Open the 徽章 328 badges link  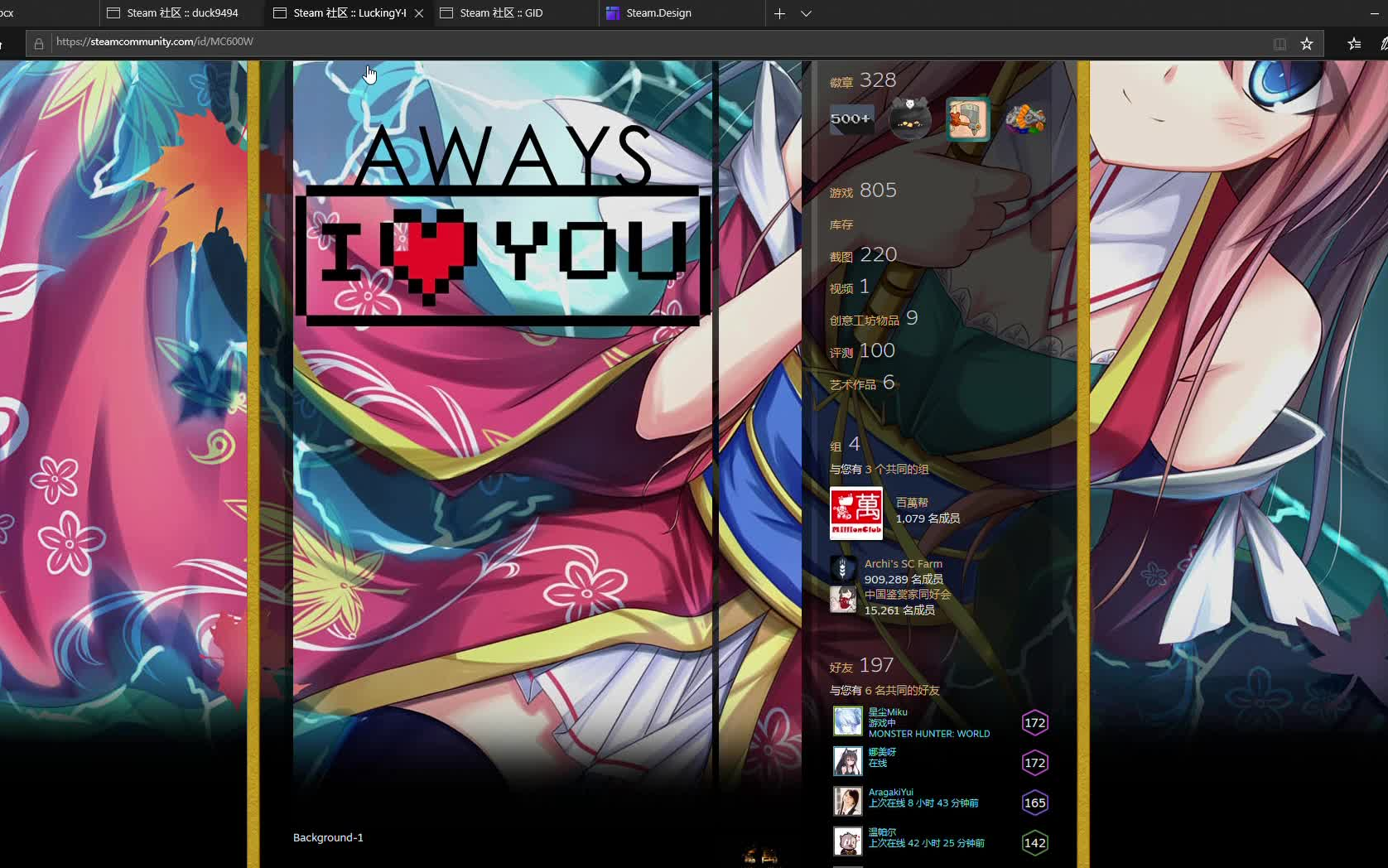coord(863,80)
